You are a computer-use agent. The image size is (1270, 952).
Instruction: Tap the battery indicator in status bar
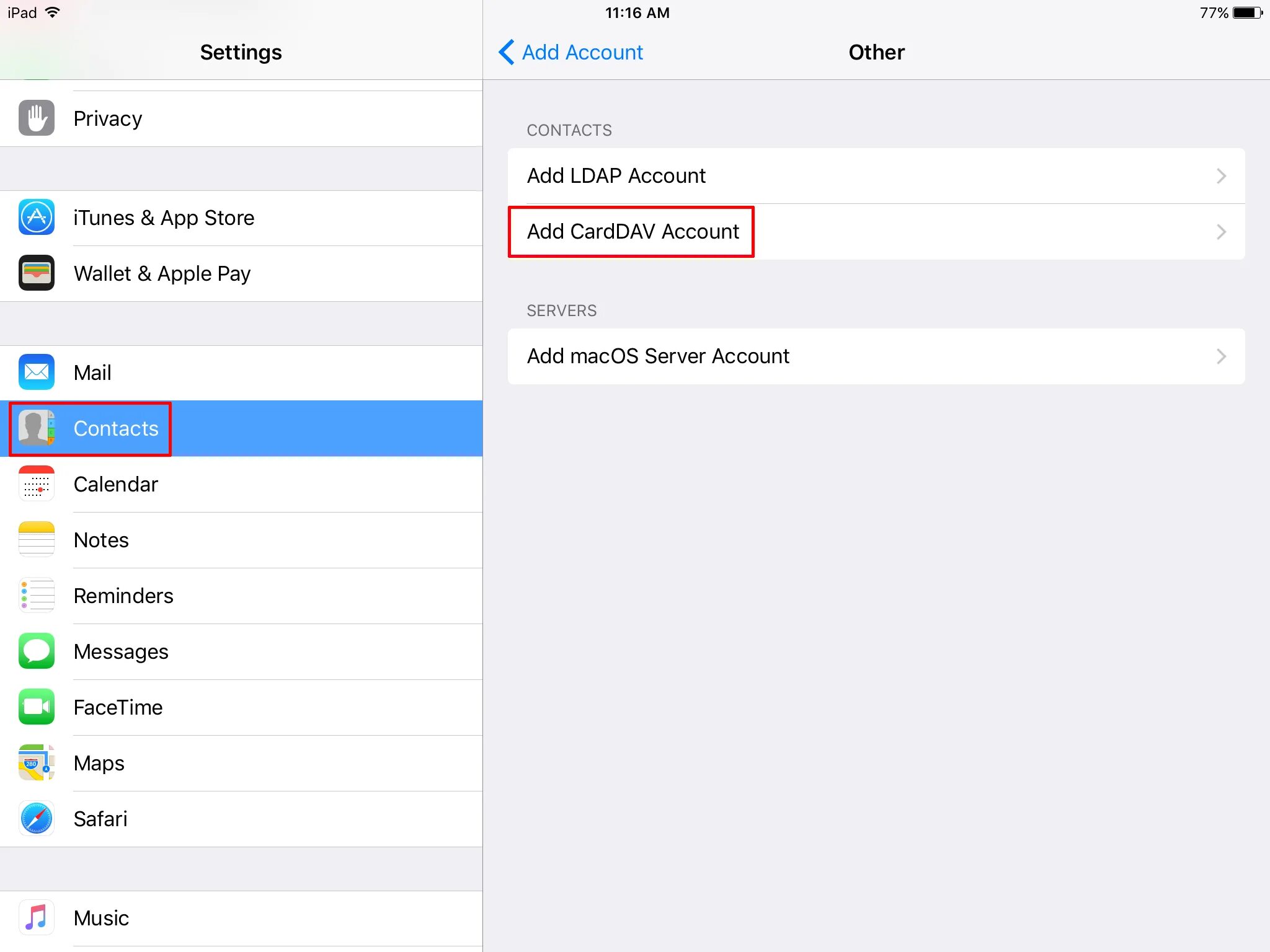1247,13
